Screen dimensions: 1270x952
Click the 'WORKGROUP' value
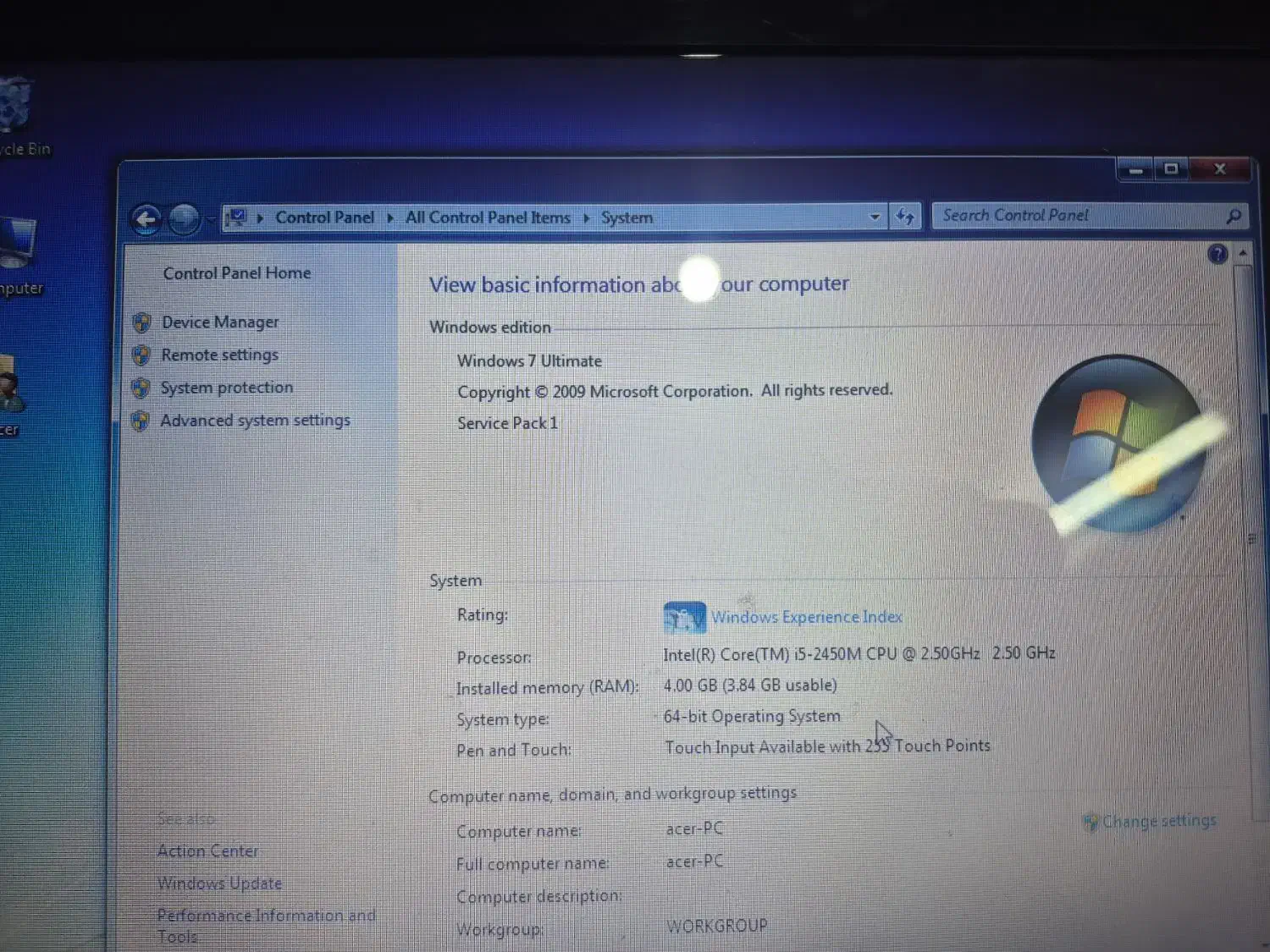pyautogui.click(x=716, y=927)
